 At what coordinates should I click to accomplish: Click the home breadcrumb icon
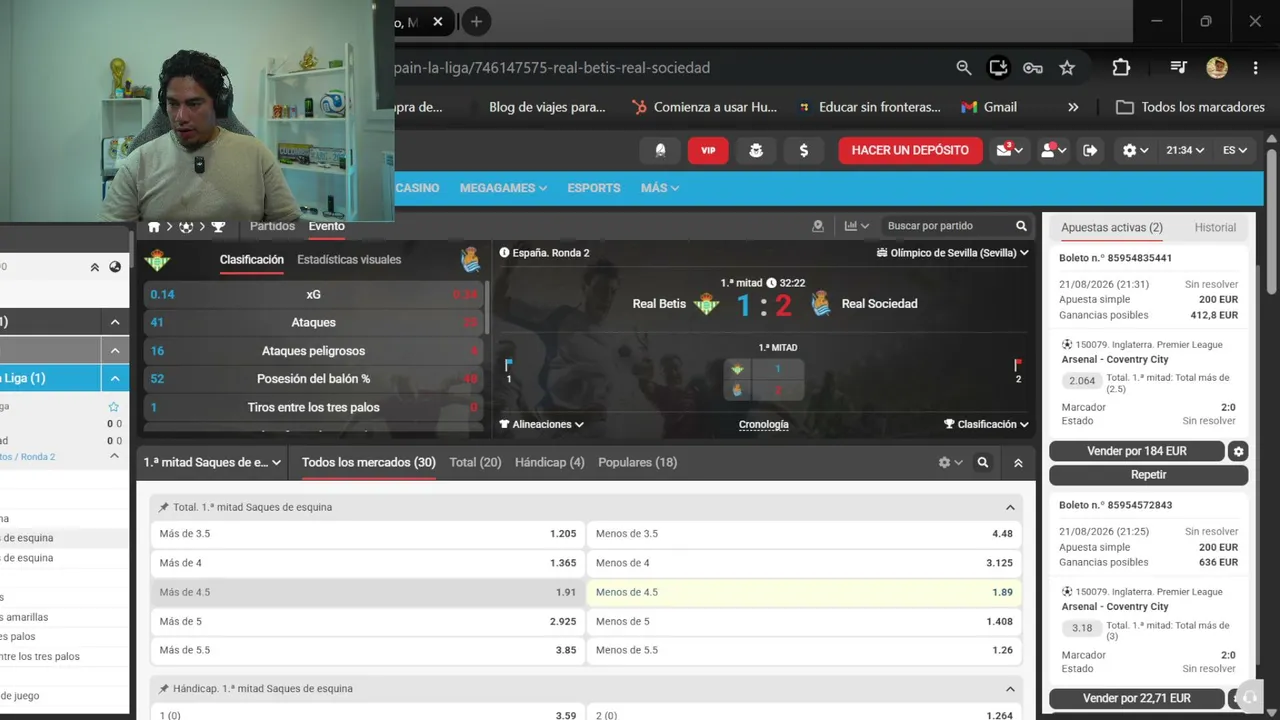[154, 227]
